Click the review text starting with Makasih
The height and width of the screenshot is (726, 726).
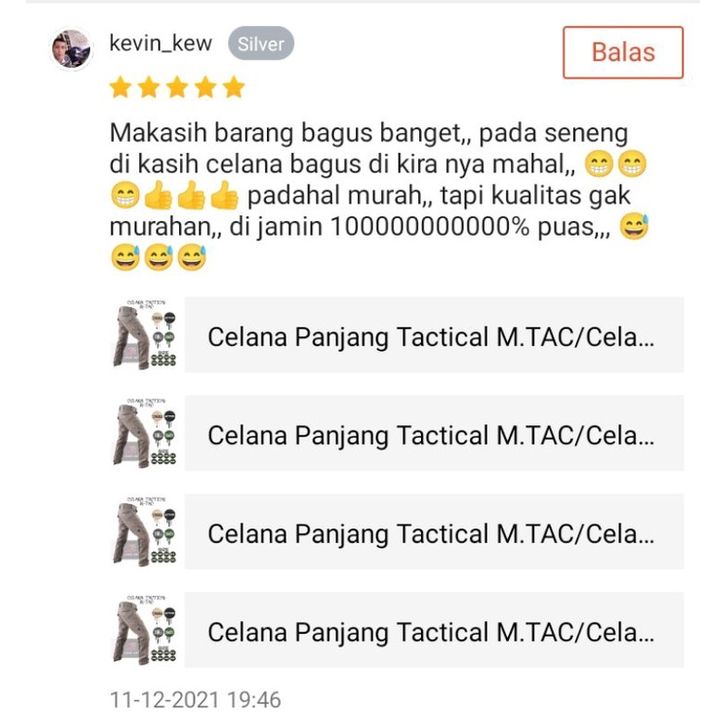click(379, 195)
